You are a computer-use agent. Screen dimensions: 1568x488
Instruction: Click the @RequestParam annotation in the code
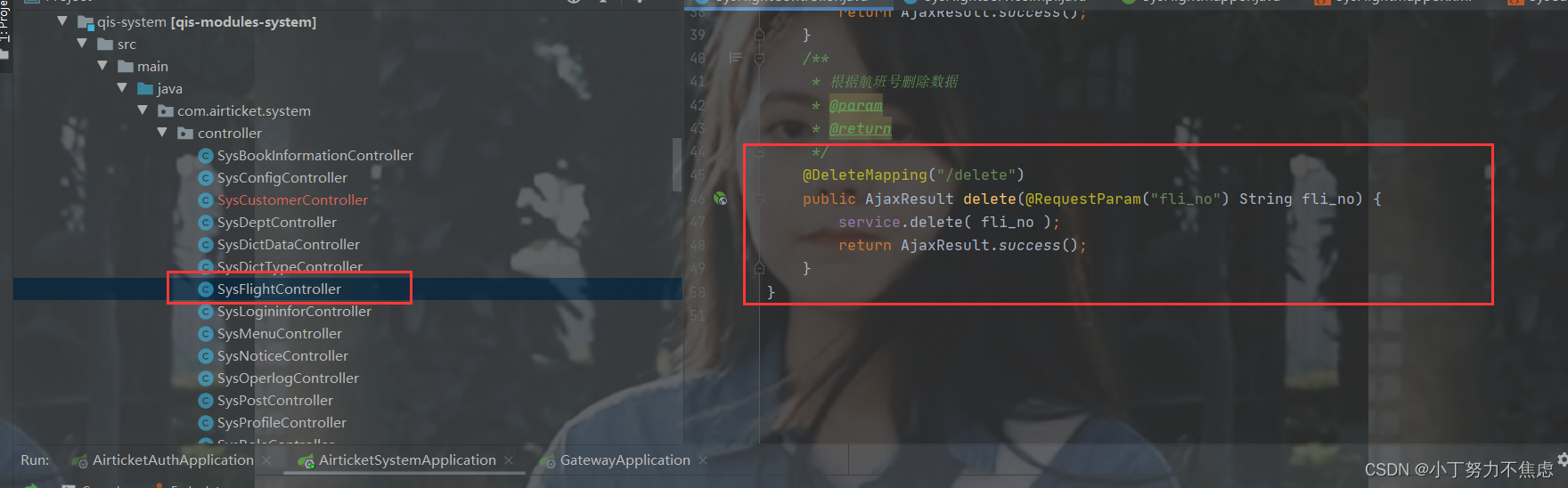1082,199
